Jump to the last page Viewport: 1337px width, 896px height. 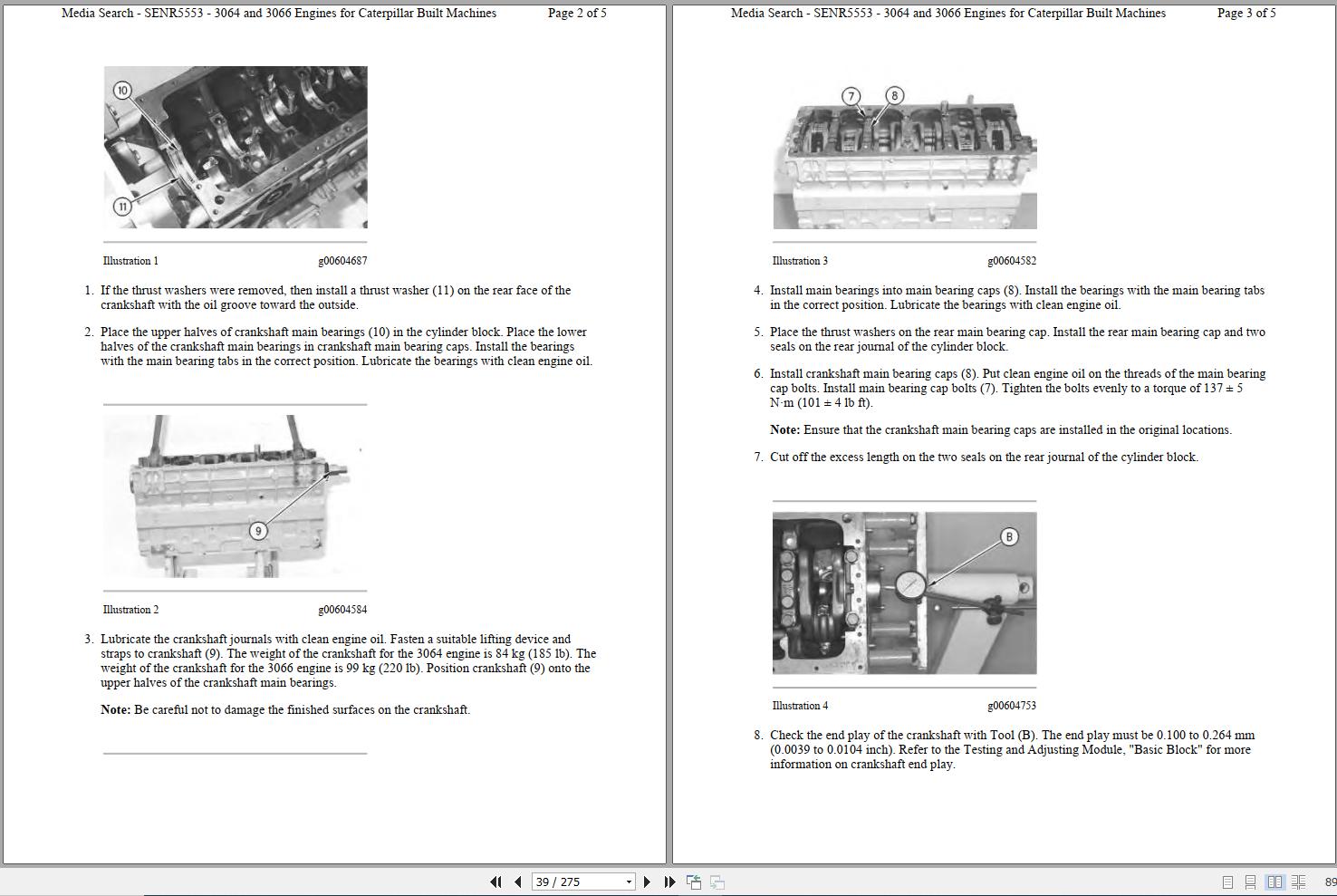668,881
